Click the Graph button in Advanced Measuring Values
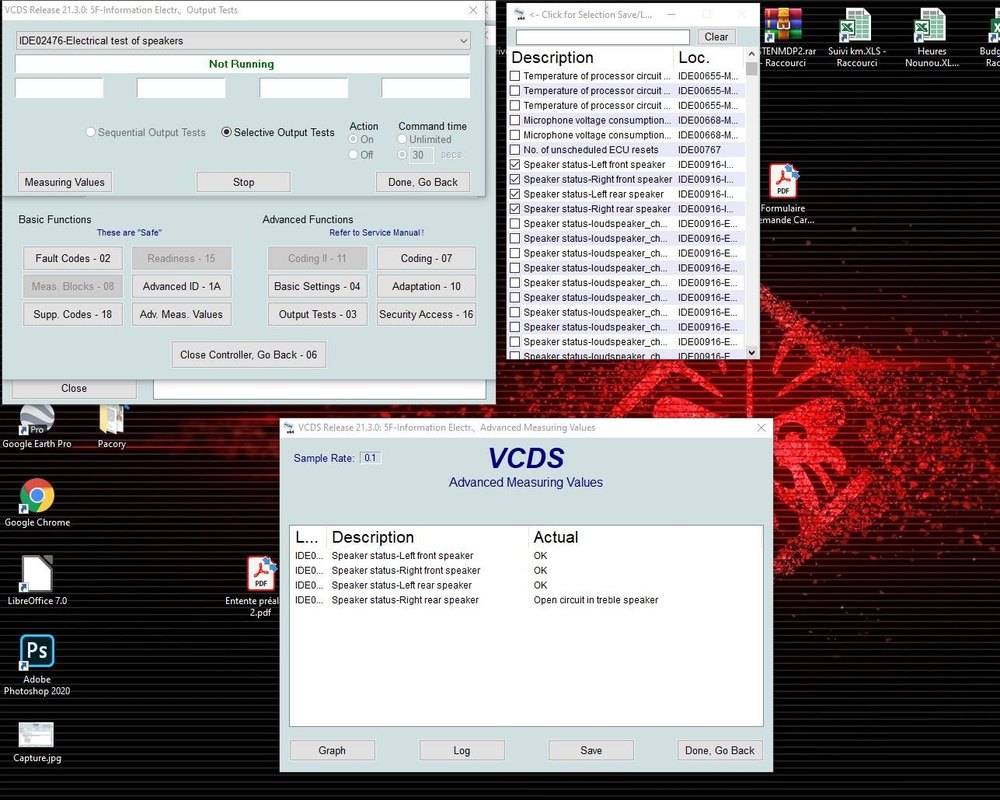1000x800 pixels. (x=332, y=750)
